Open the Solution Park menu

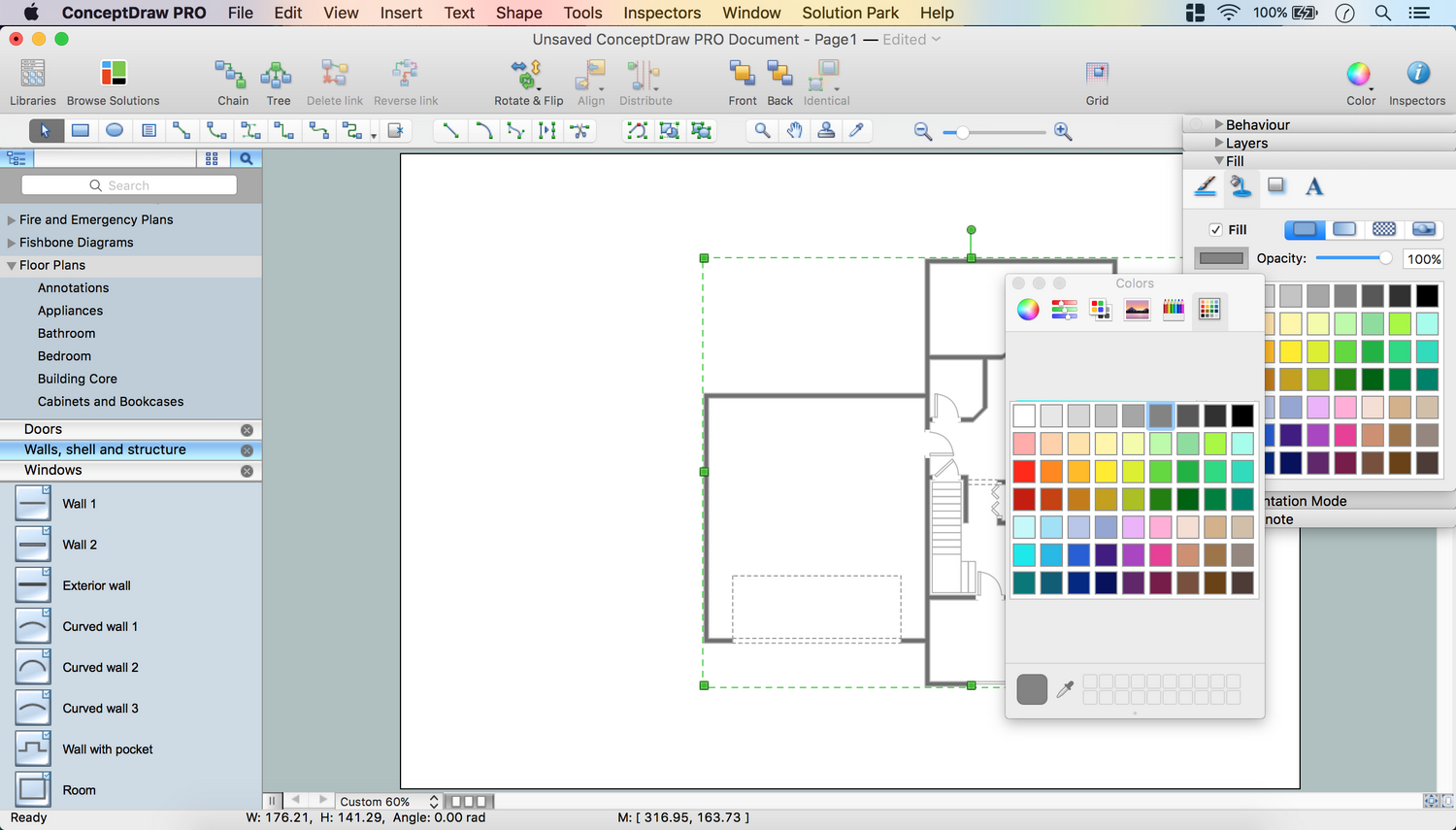[850, 13]
